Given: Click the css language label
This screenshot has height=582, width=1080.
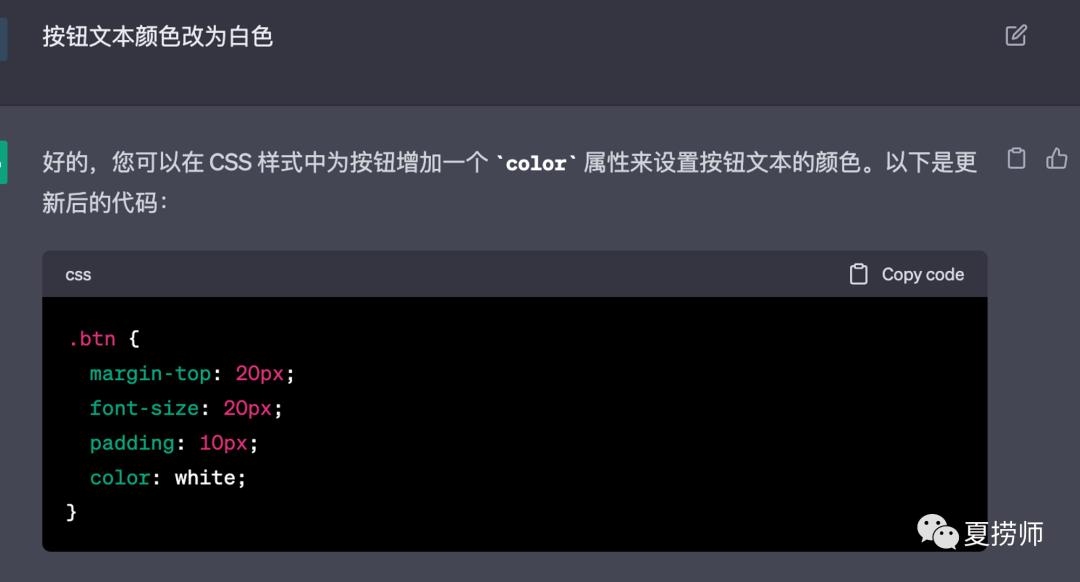Looking at the screenshot, I should [x=78, y=275].
